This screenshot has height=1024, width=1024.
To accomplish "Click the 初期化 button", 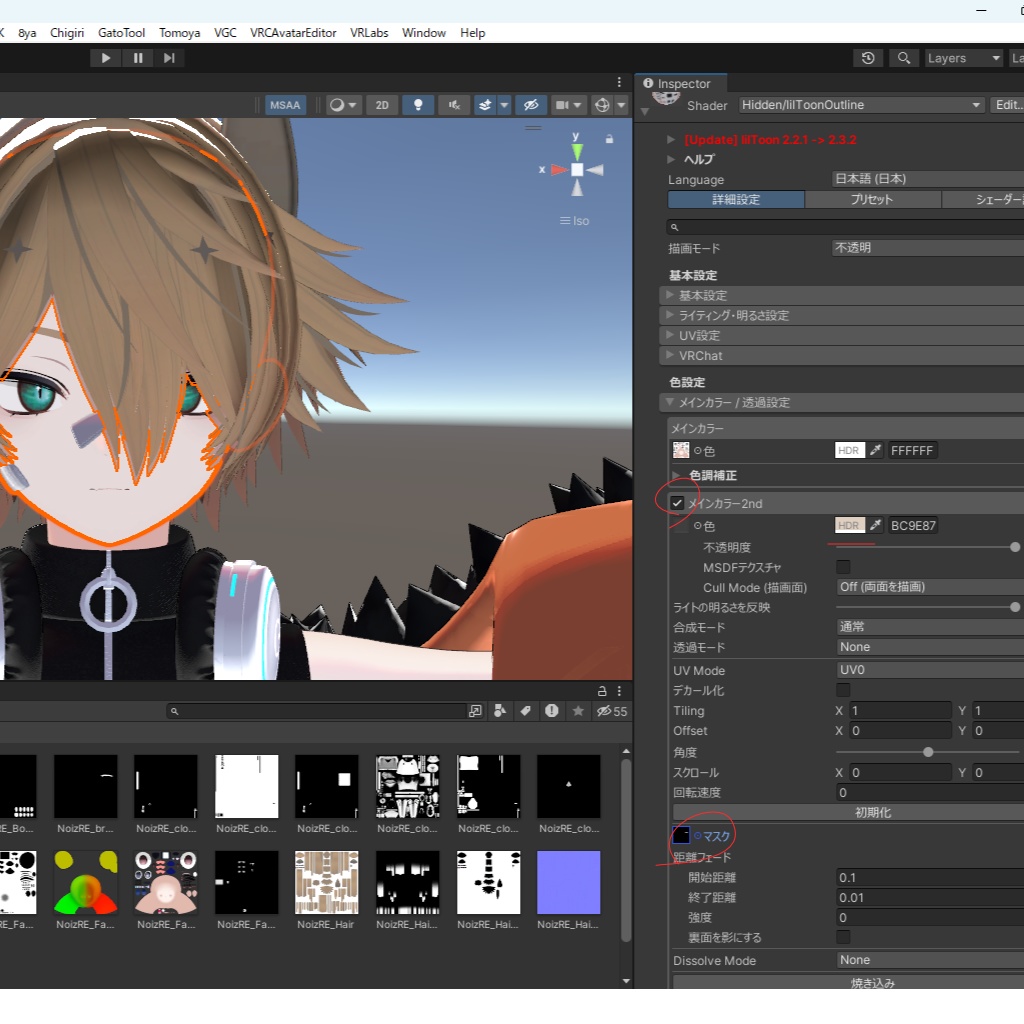I will click(873, 812).
